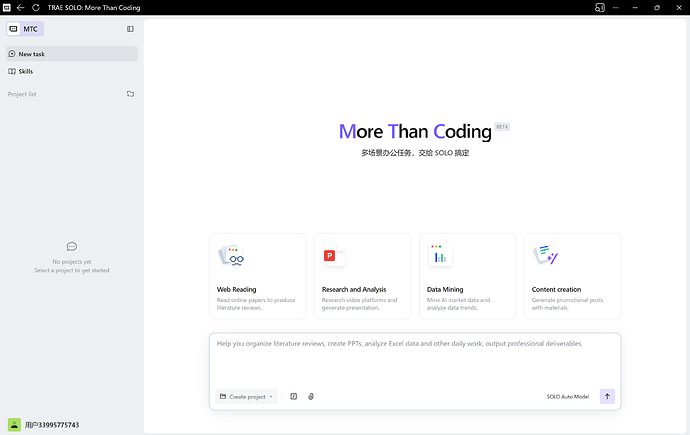Expand the Create project dropdown

coord(246,396)
